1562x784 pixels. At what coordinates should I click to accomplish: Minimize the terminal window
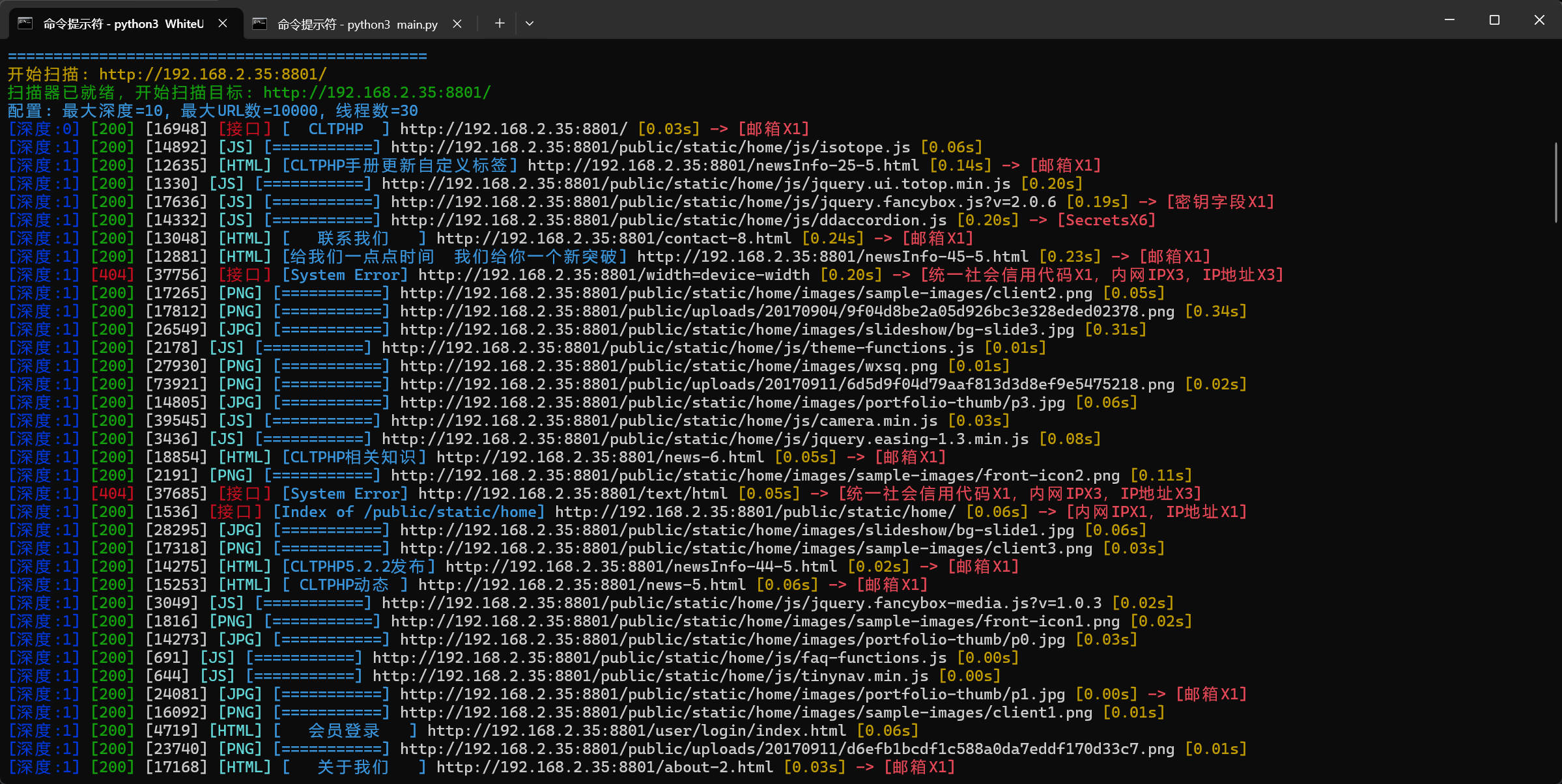point(1449,20)
